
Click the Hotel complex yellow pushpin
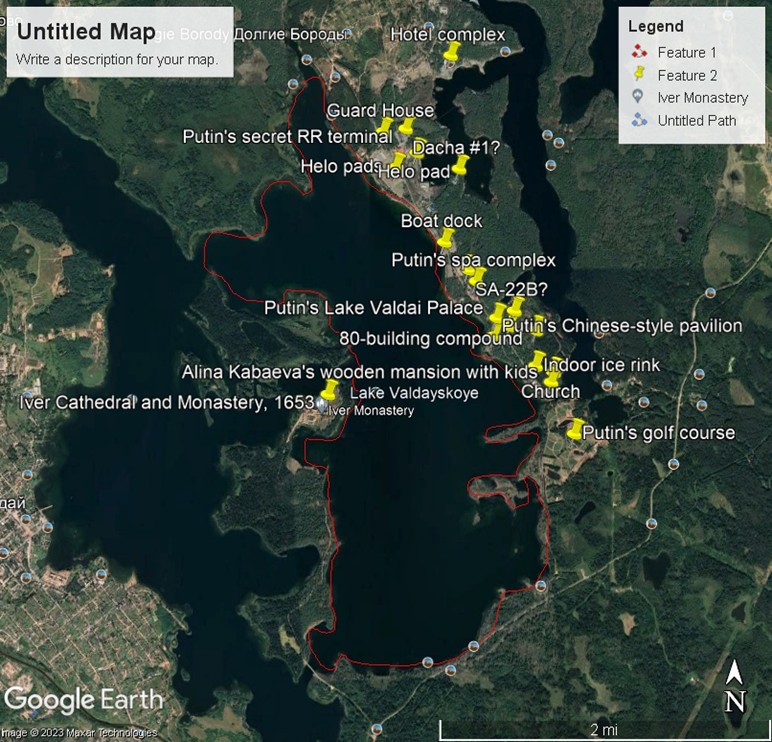tap(452, 50)
